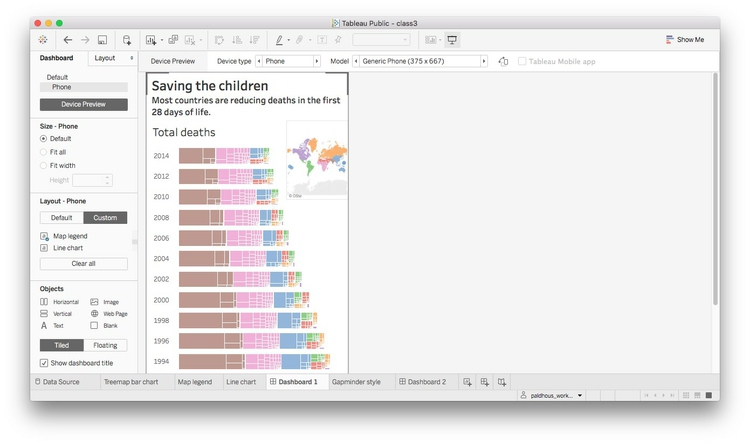Click the Show Me button
This screenshot has width=750, height=444.
click(x=684, y=40)
